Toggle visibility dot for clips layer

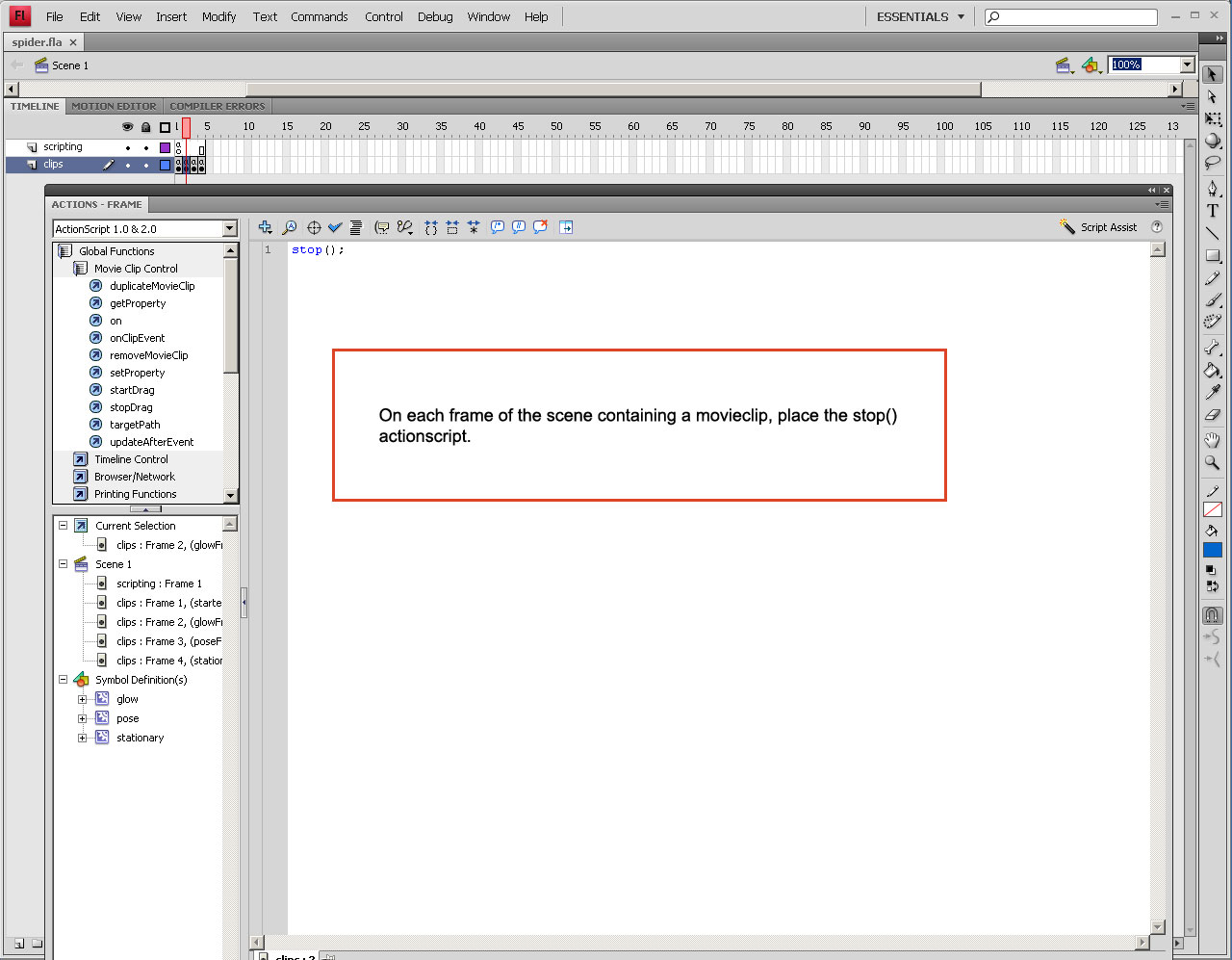point(128,166)
